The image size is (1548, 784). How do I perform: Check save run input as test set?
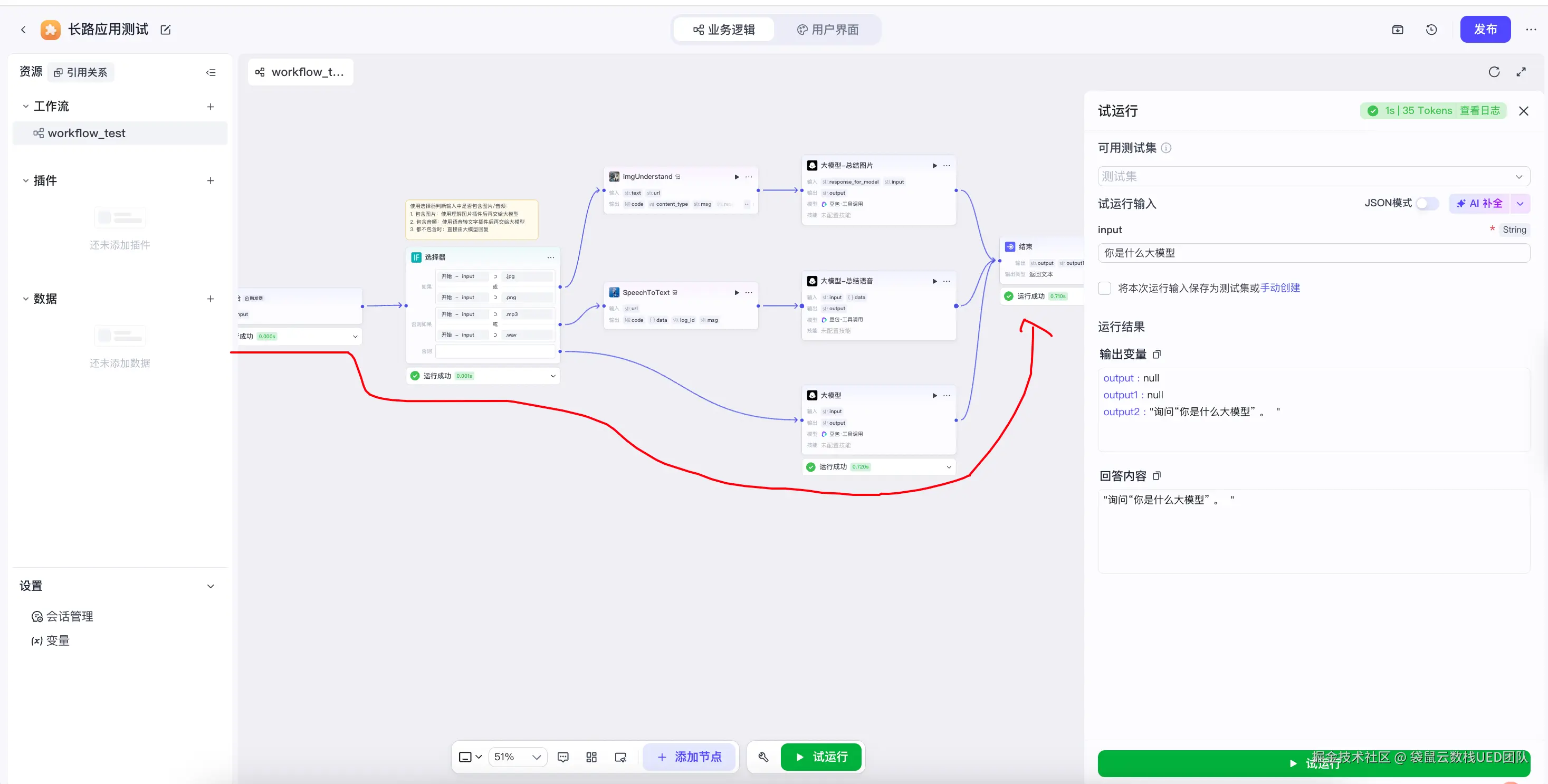click(x=1104, y=289)
